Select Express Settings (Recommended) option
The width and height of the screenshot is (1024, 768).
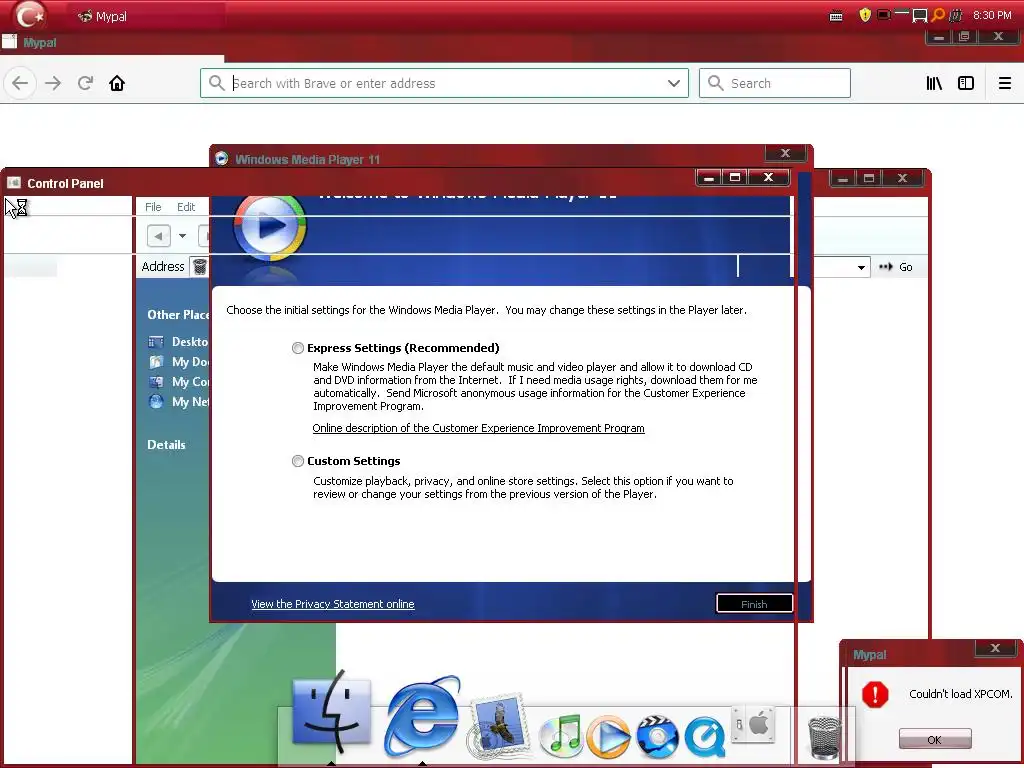click(x=298, y=348)
